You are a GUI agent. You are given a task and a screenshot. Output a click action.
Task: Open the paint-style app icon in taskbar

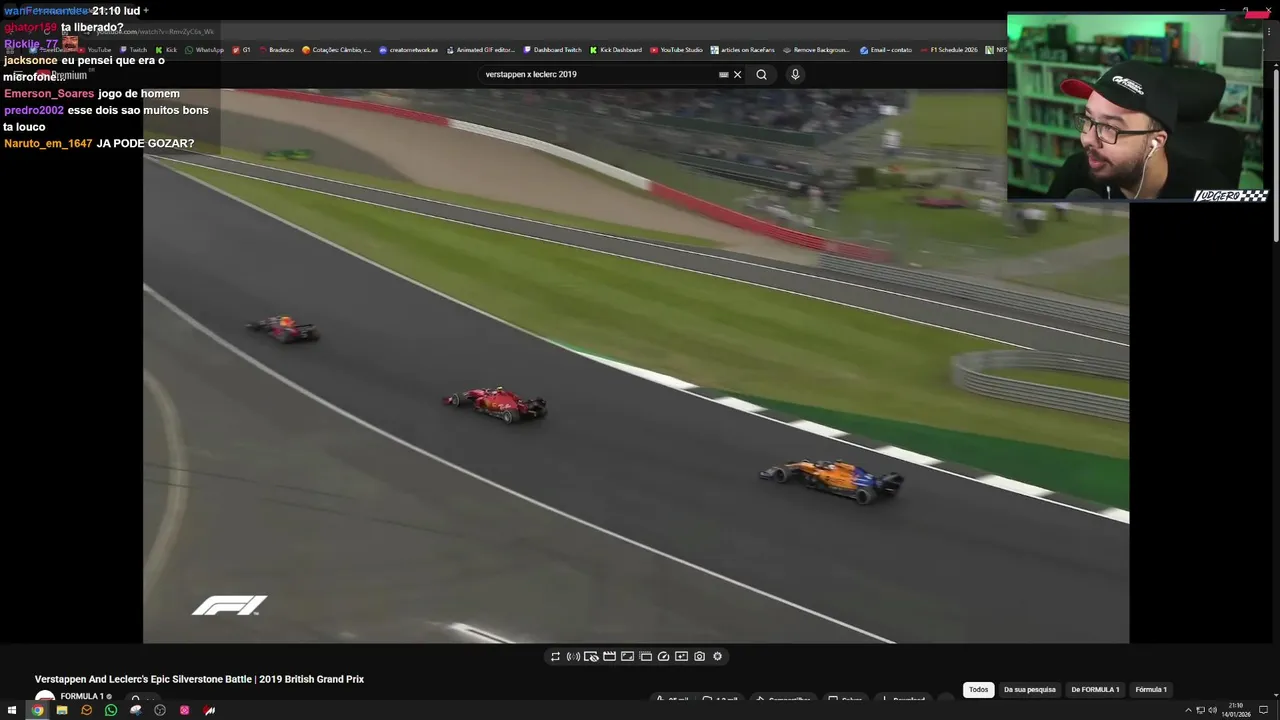pos(135,710)
